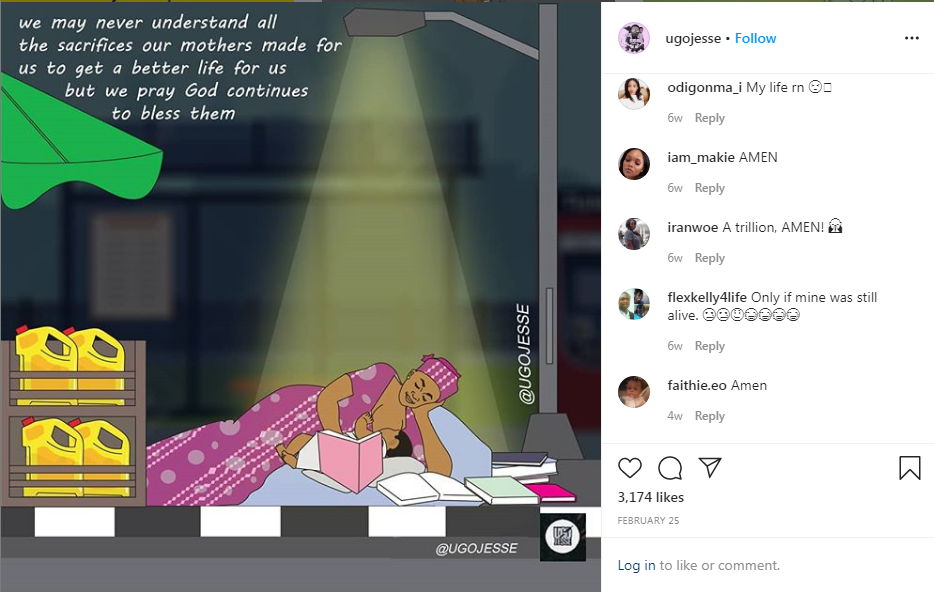This screenshot has height=592, width=934.
Task: Click Log in to like or comment
Action: 636,565
